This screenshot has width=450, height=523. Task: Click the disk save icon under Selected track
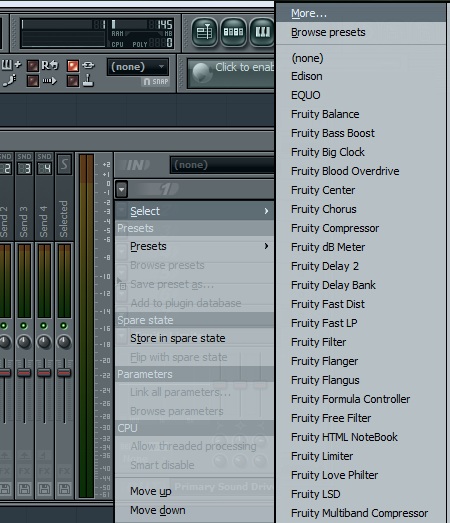click(x=64, y=489)
